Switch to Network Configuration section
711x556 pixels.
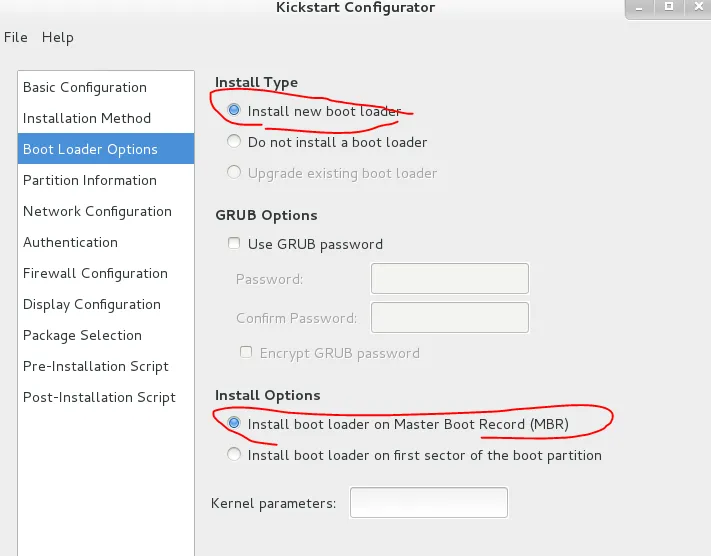tap(97, 211)
